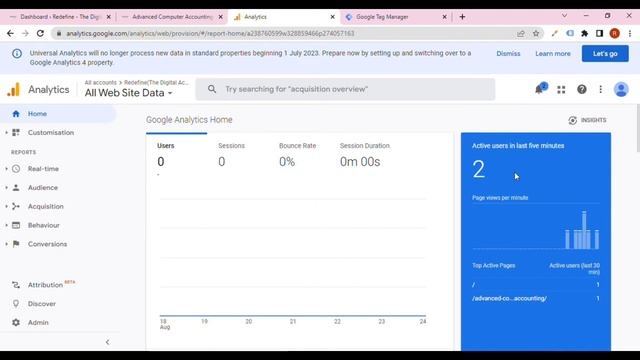This screenshot has width=640, height=360.
Task: Click the Home house icon
Action: [16, 113]
